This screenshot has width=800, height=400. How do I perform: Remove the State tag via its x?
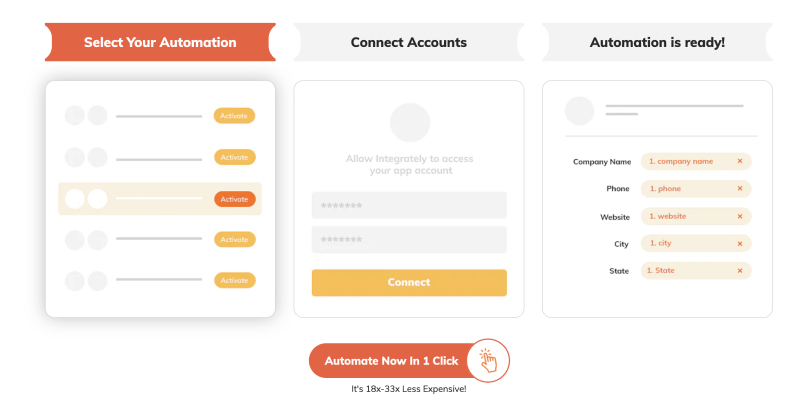coord(740,270)
